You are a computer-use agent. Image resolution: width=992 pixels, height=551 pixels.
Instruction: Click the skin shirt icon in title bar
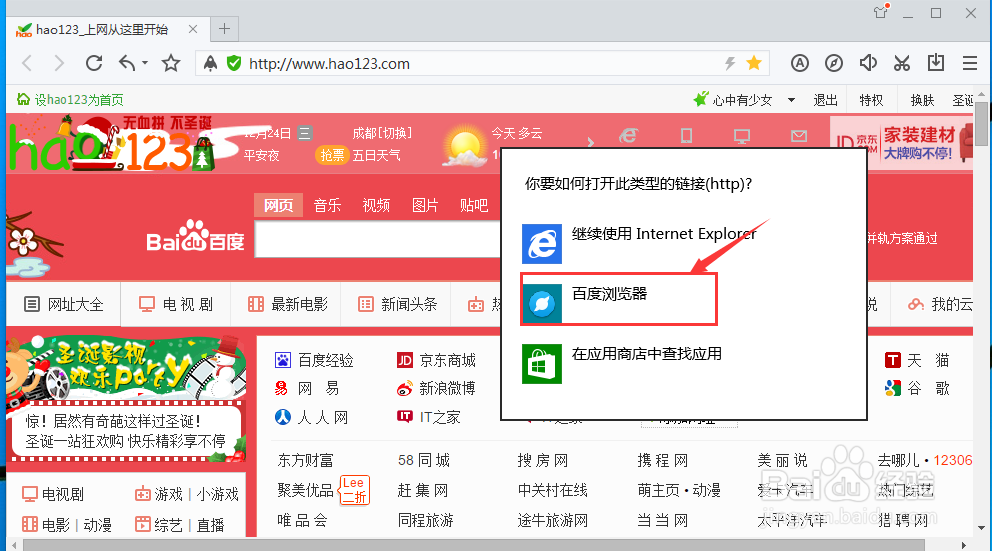click(881, 12)
